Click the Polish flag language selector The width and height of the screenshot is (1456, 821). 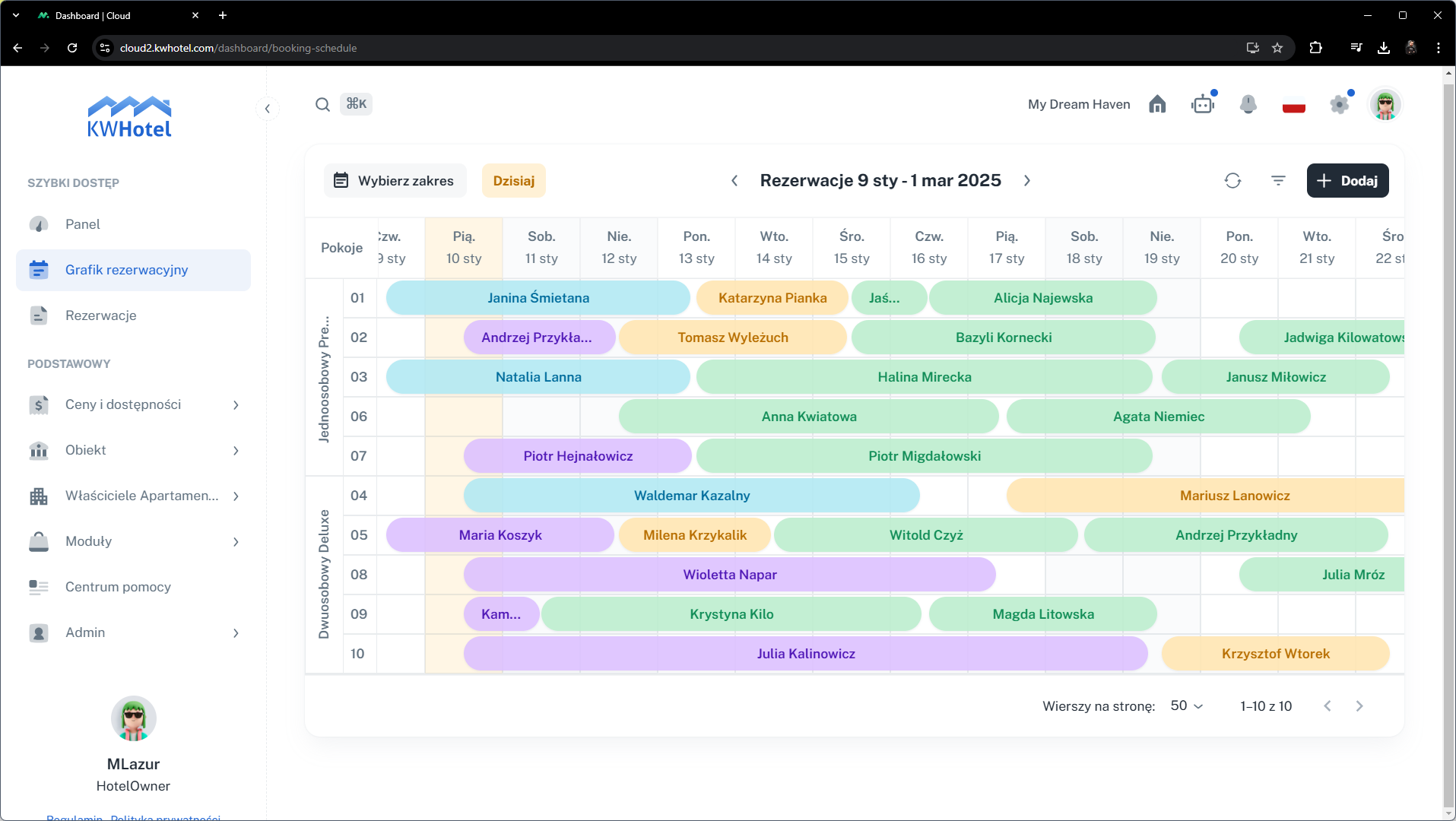click(1293, 106)
